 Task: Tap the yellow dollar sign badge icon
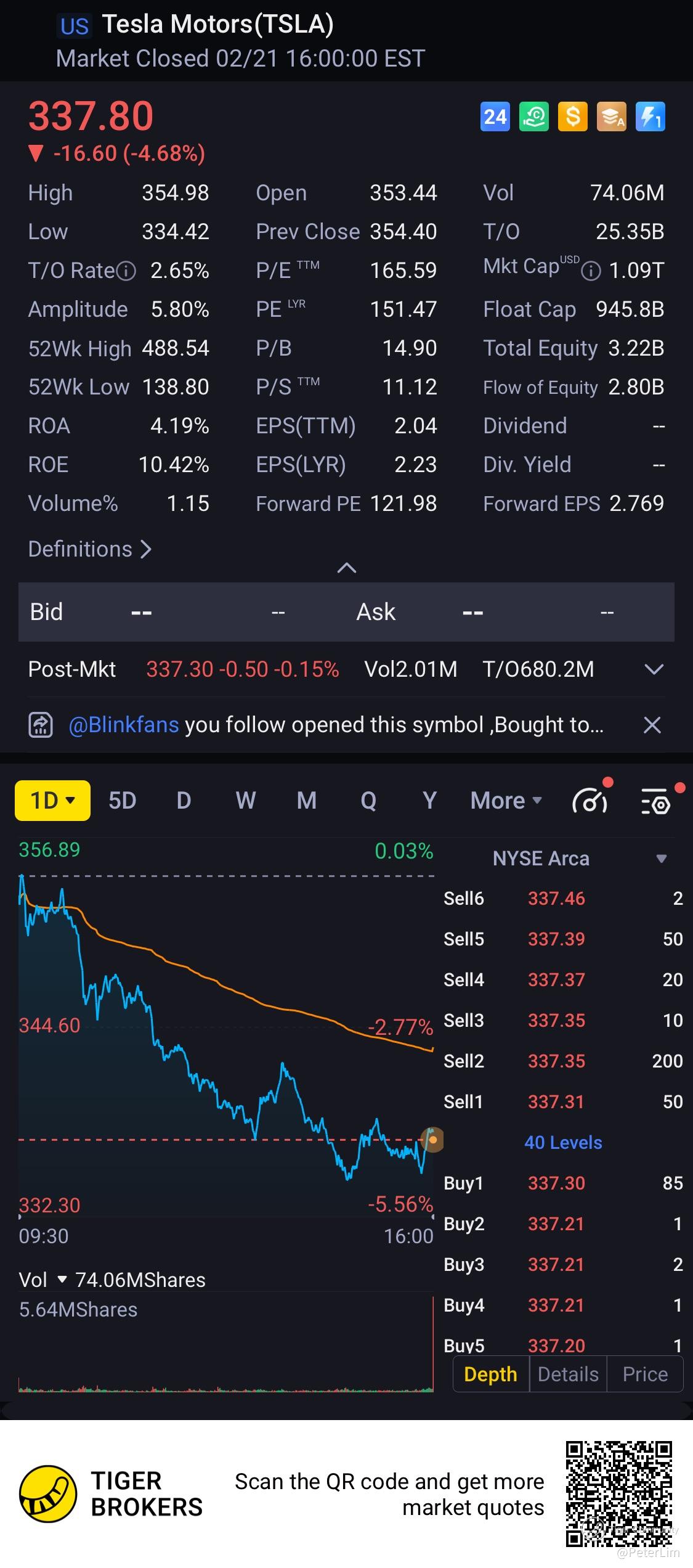point(572,116)
